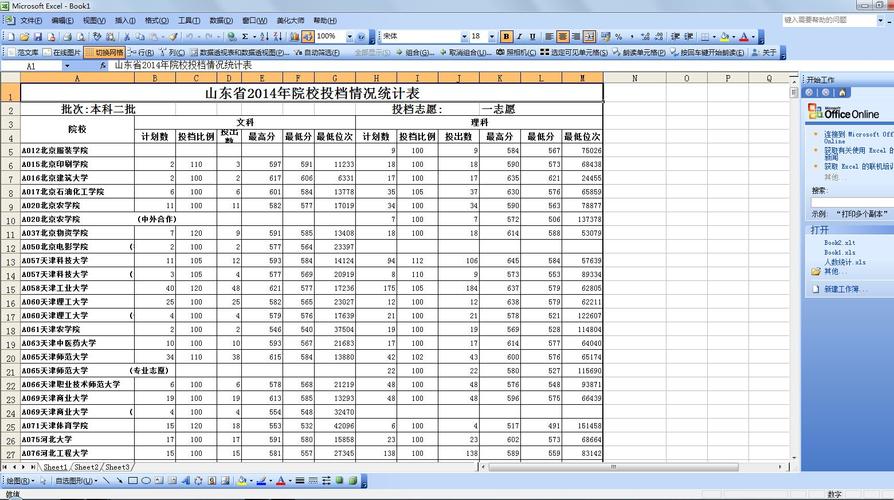Click the task pane search input field

pyautogui.click(x=852, y=202)
